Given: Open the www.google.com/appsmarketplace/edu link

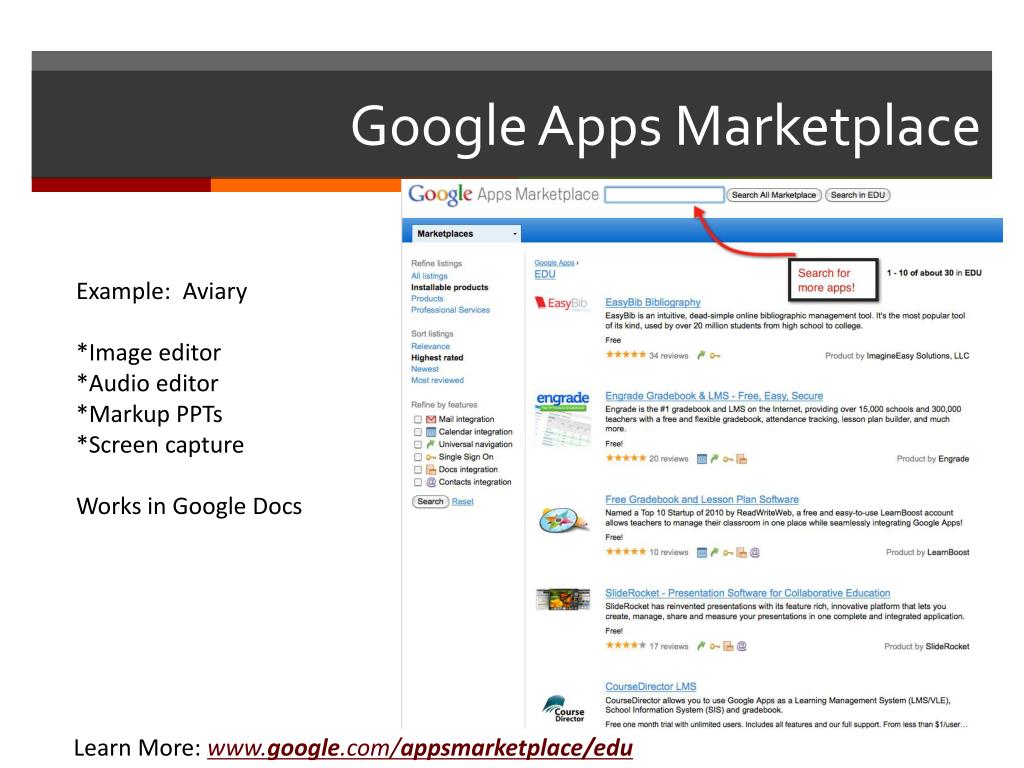Looking at the screenshot, I should pos(419,748).
